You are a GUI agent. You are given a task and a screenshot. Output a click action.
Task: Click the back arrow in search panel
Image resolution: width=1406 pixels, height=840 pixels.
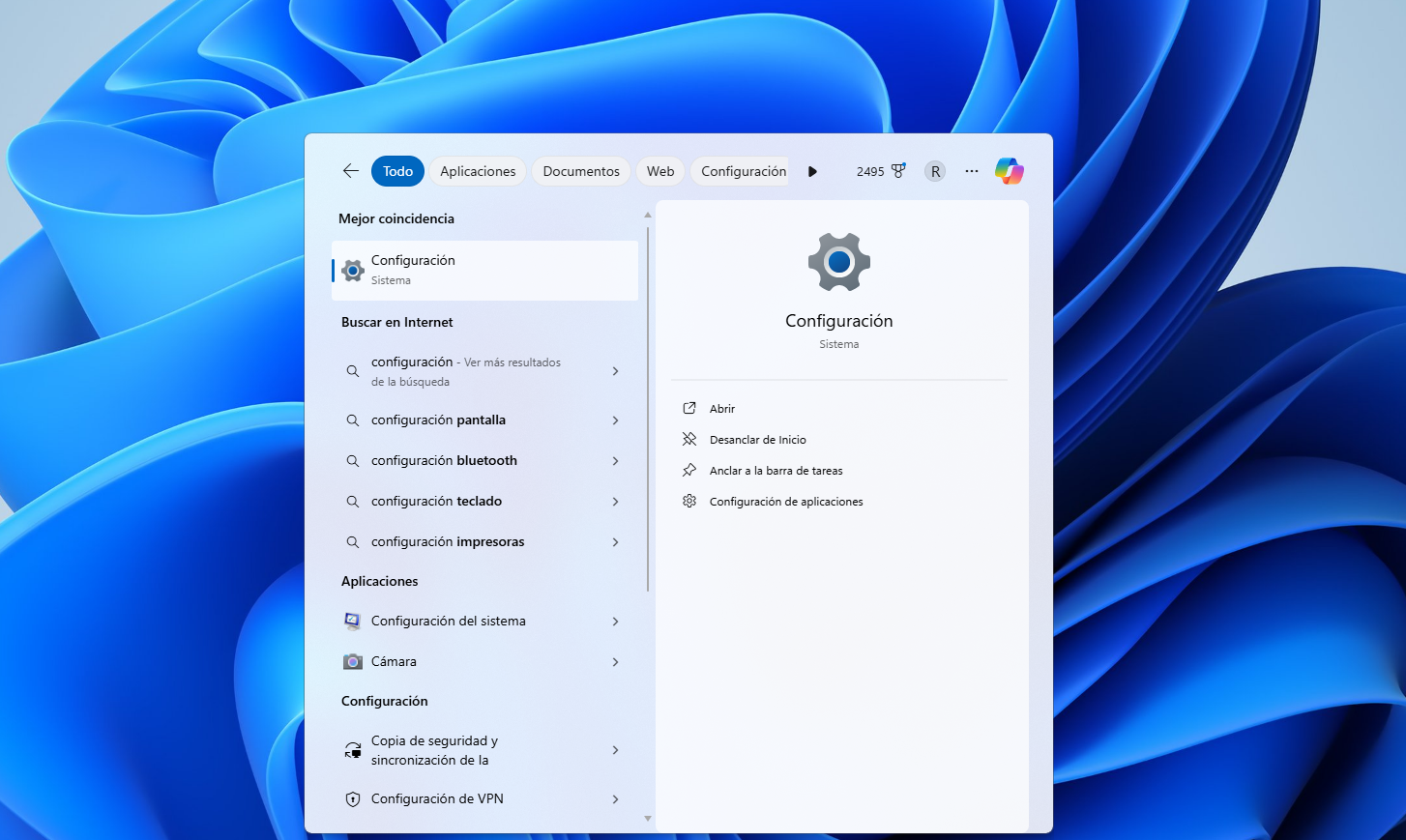click(350, 171)
